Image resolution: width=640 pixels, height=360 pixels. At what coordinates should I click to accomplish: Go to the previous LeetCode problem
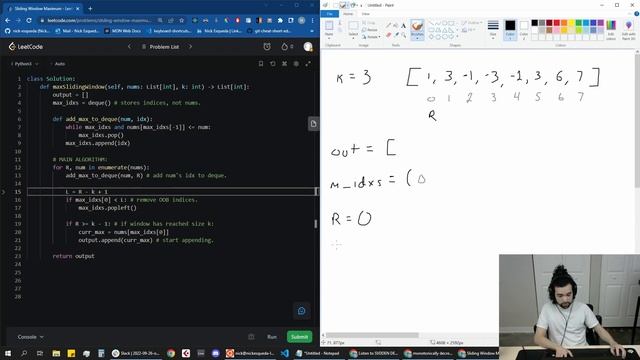coord(129,47)
